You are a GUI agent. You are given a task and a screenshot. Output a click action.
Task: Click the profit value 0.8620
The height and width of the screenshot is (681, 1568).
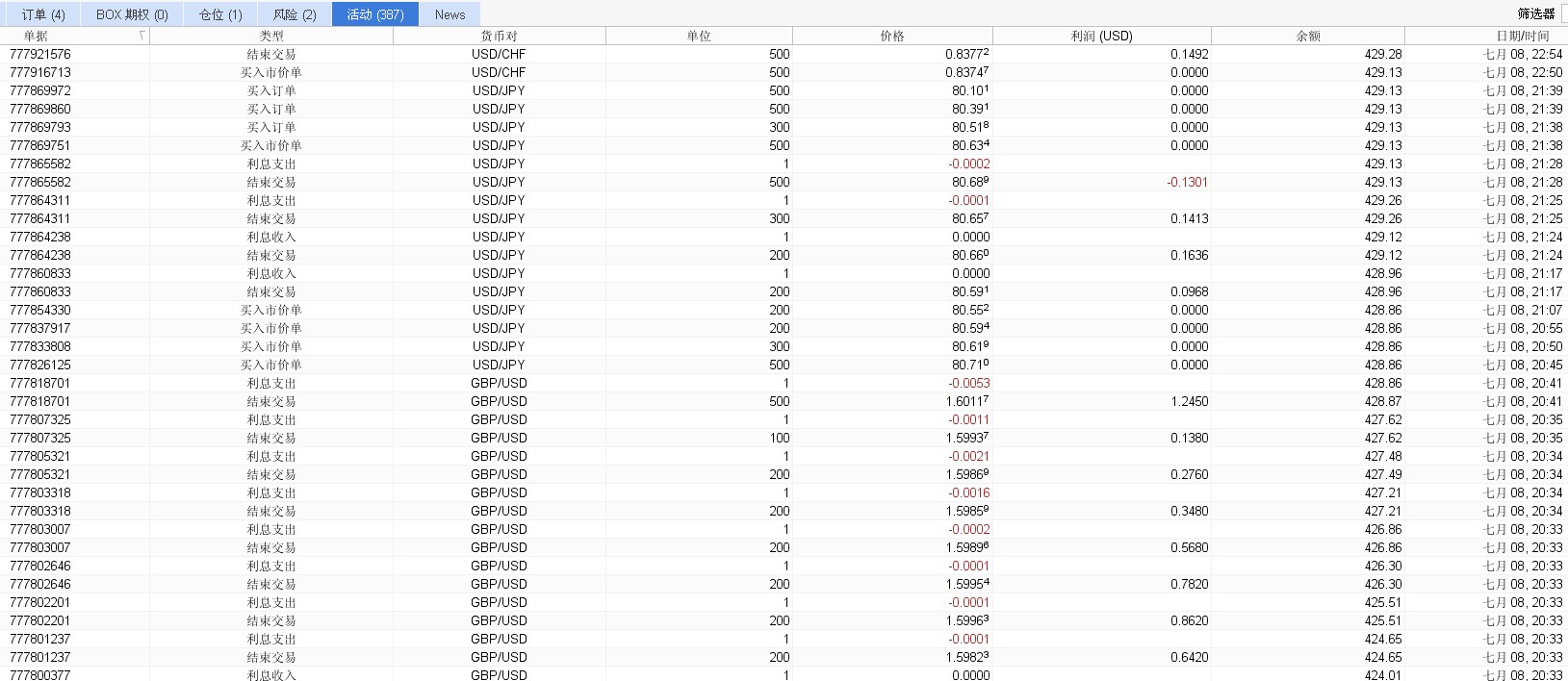click(x=1189, y=621)
